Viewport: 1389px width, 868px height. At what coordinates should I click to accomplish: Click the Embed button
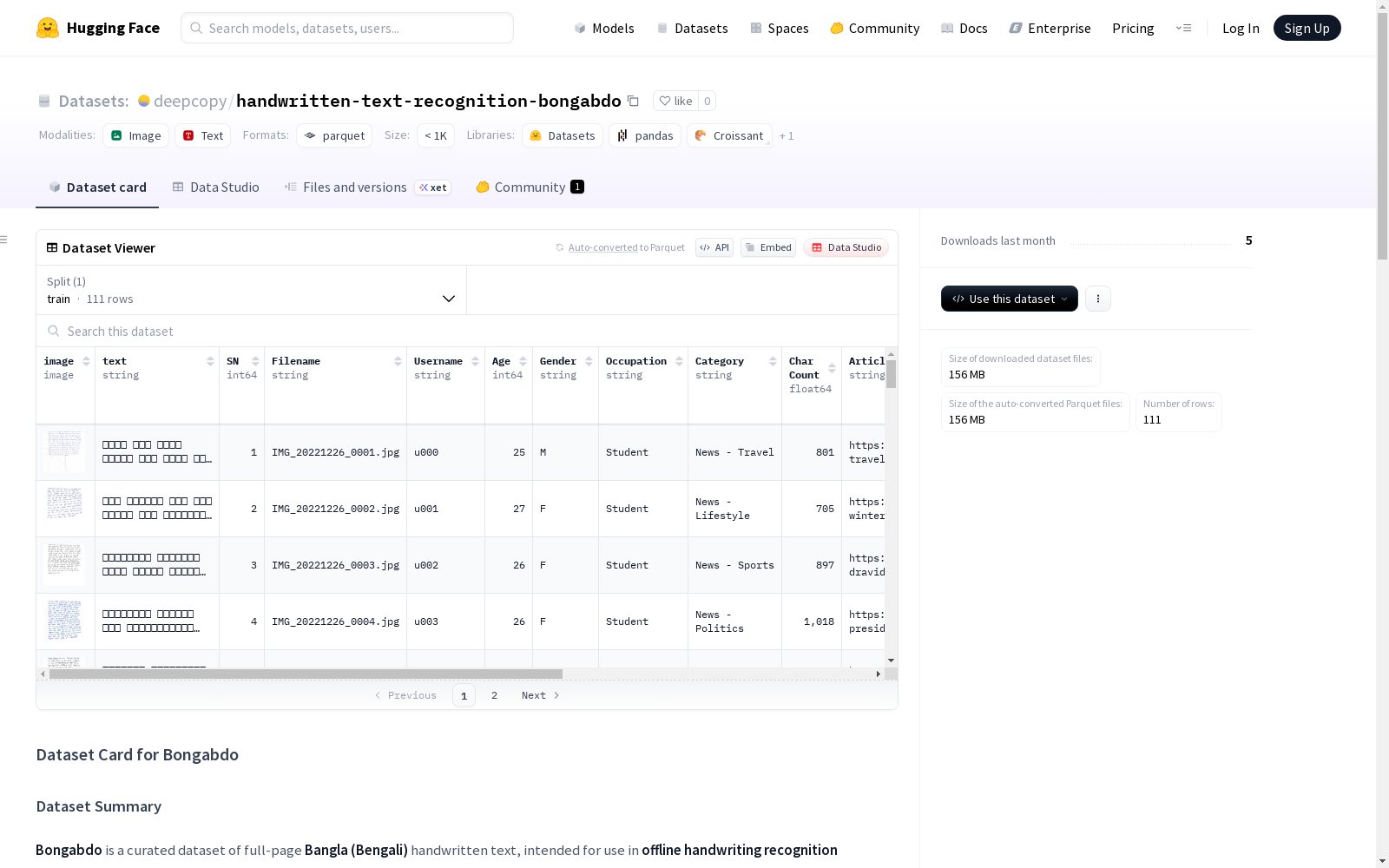[x=768, y=247]
